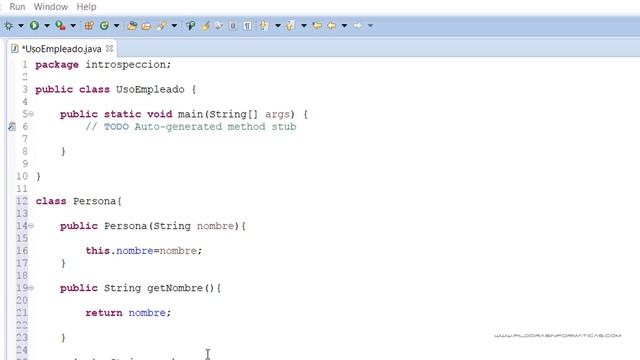Open the External Tools dropdown arrow
Image resolution: width=640 pixels, height=360 pixels.
(x=73, y=26)
